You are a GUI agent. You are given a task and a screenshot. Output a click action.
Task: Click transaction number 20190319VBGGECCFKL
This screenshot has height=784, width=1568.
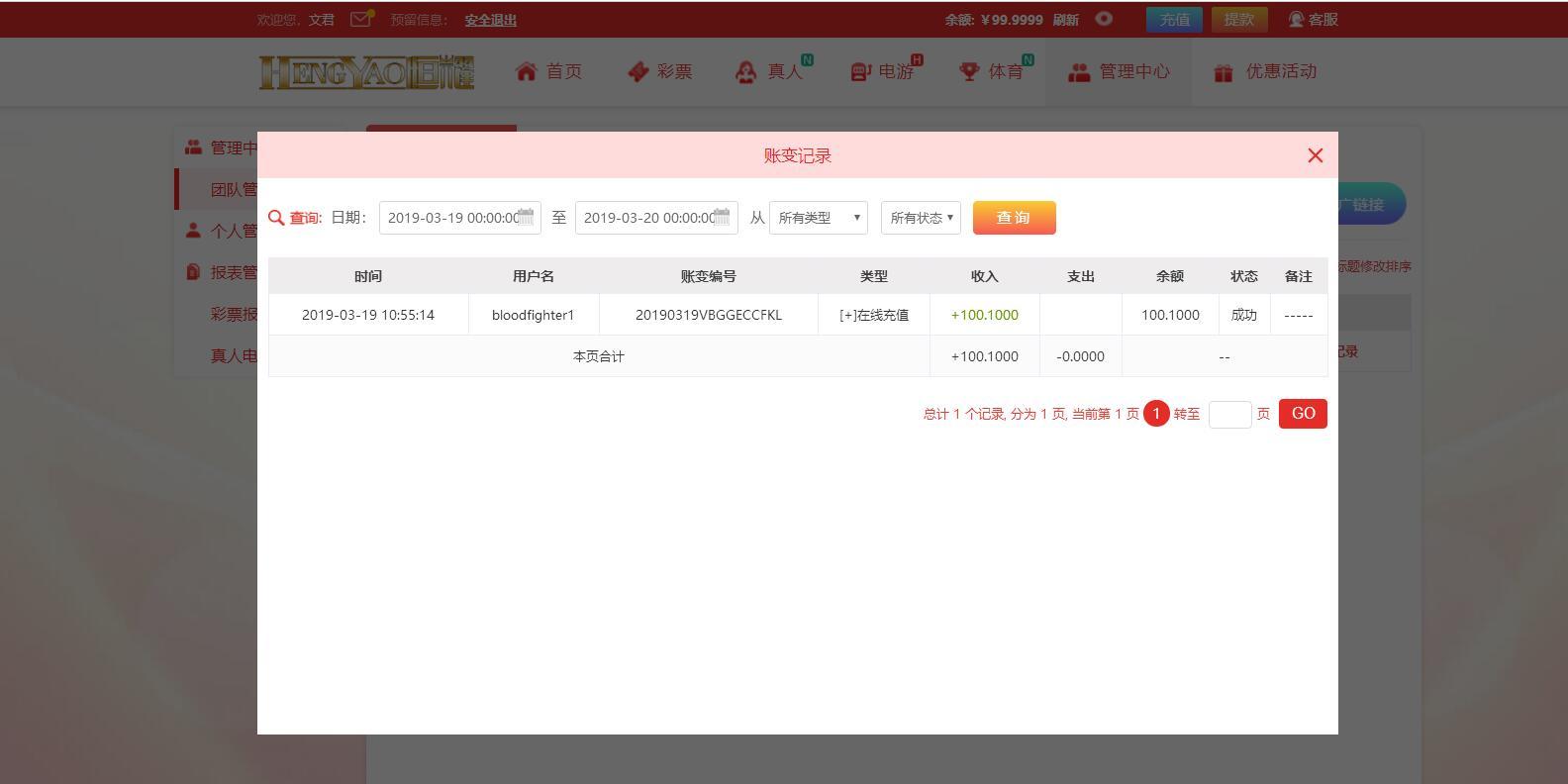[x=709, y=315]
